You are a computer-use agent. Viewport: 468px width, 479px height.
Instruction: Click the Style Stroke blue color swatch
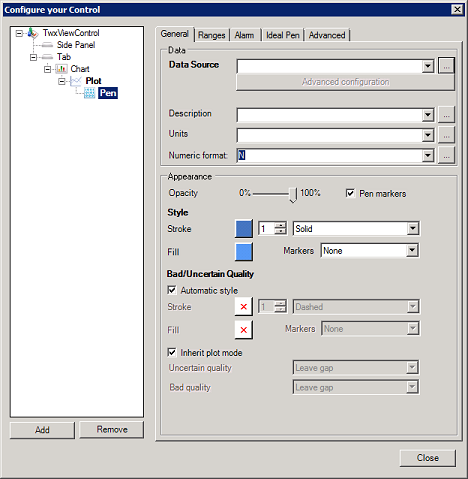[x=244, y=229]
